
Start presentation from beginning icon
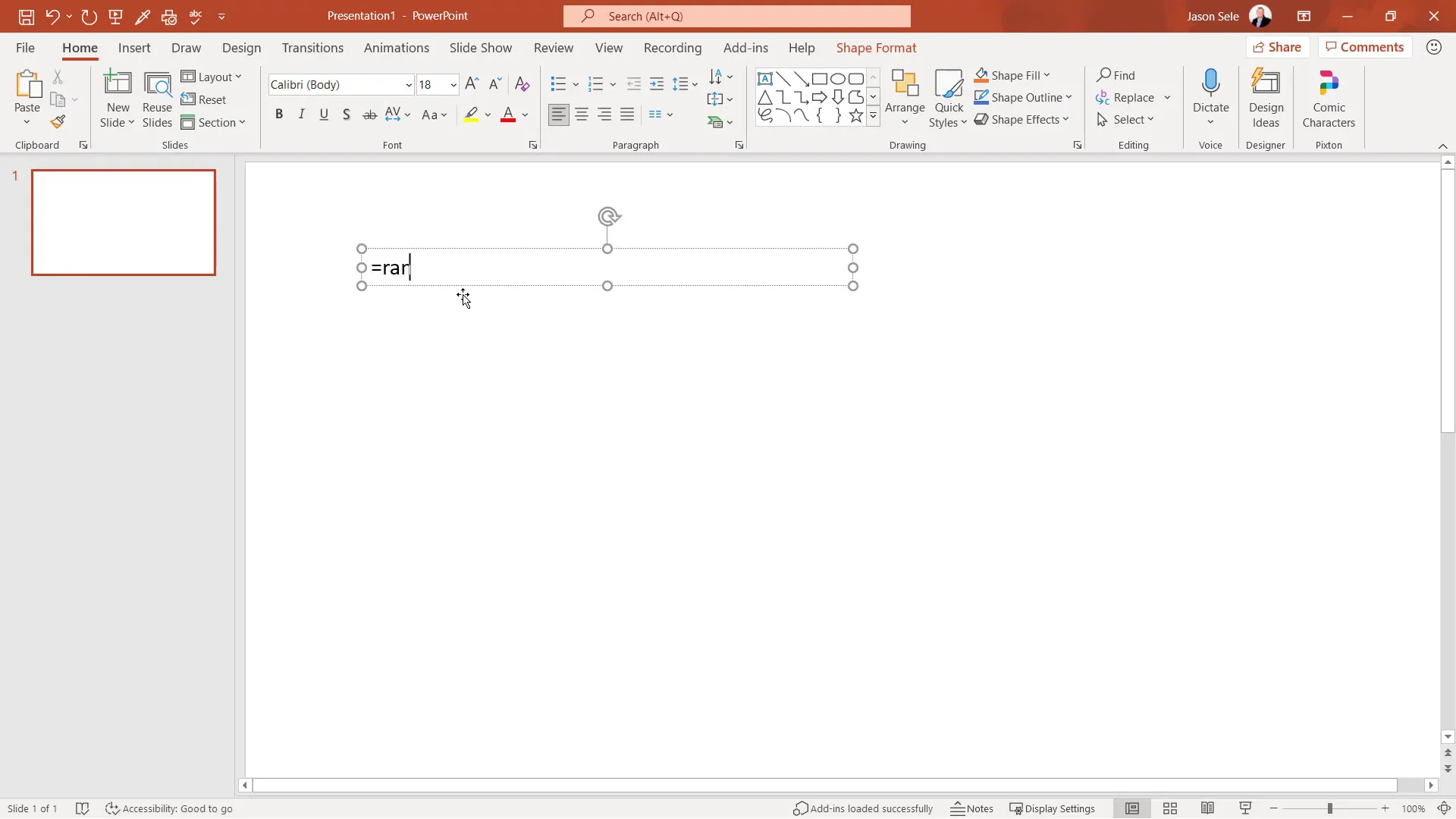pos(116,16)
